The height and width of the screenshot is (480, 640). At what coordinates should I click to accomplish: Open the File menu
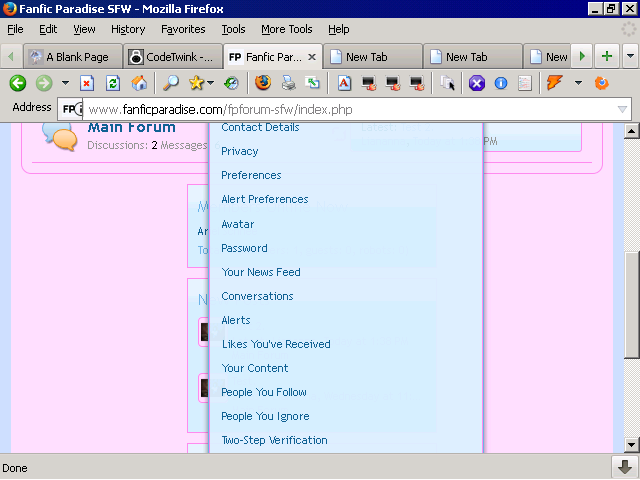click(16, 29)
